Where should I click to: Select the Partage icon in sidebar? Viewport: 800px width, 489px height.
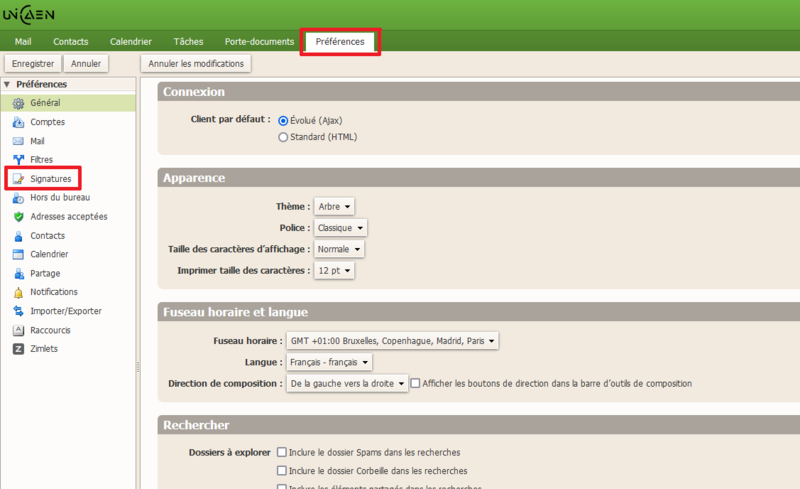[18, 273]
